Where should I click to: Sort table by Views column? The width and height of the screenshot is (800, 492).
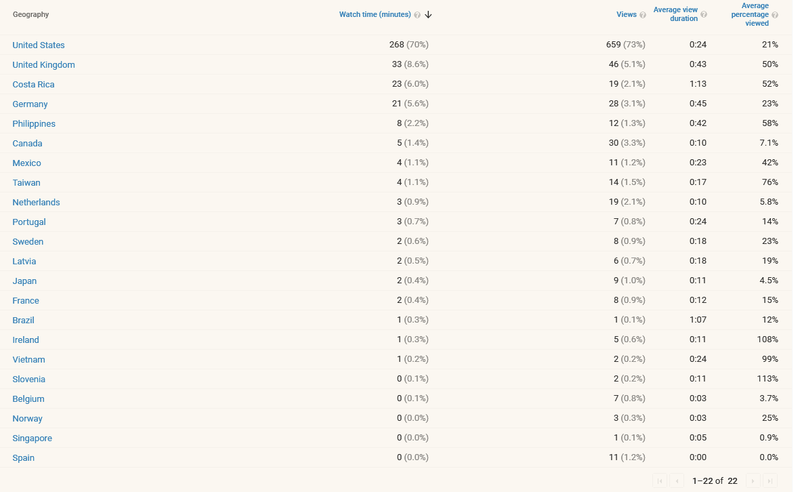pyautogui.click(x=626, y=15)
